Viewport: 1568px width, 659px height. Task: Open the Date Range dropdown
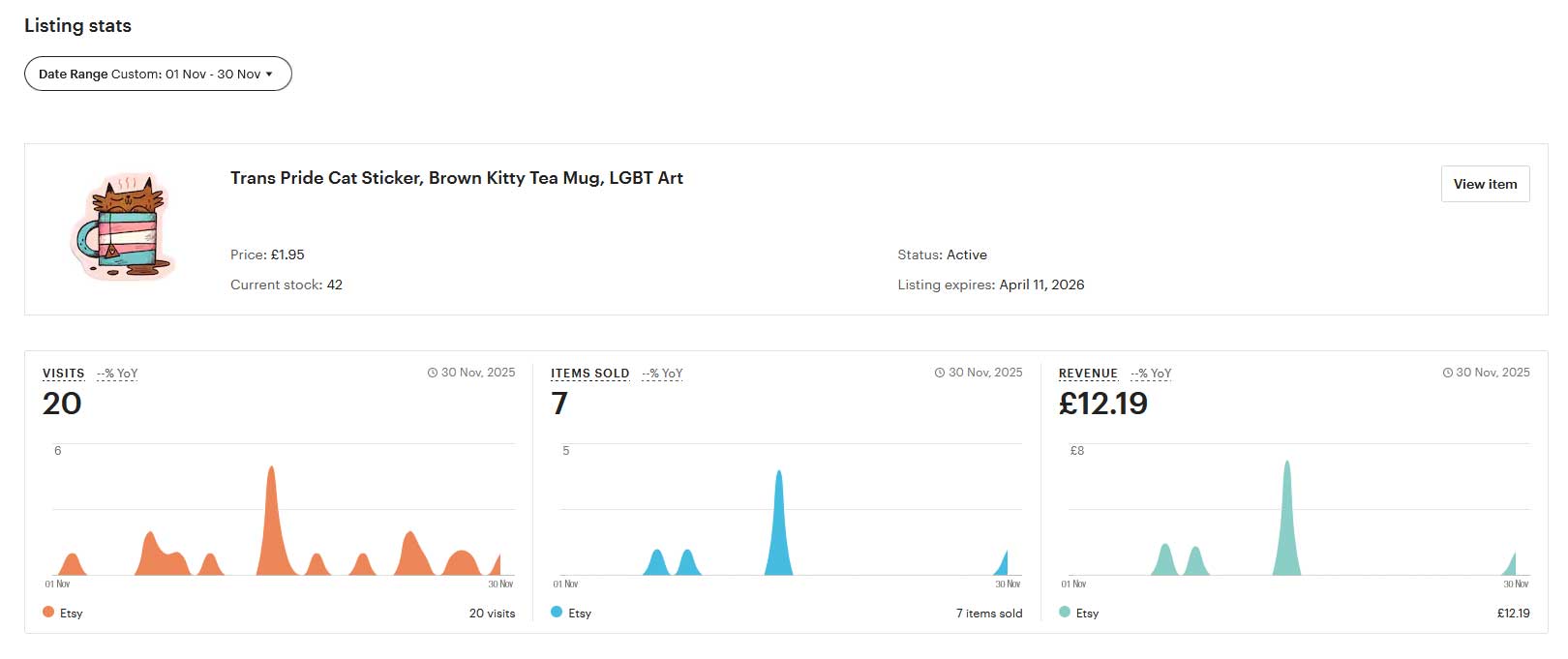click(x=157, y=74)
